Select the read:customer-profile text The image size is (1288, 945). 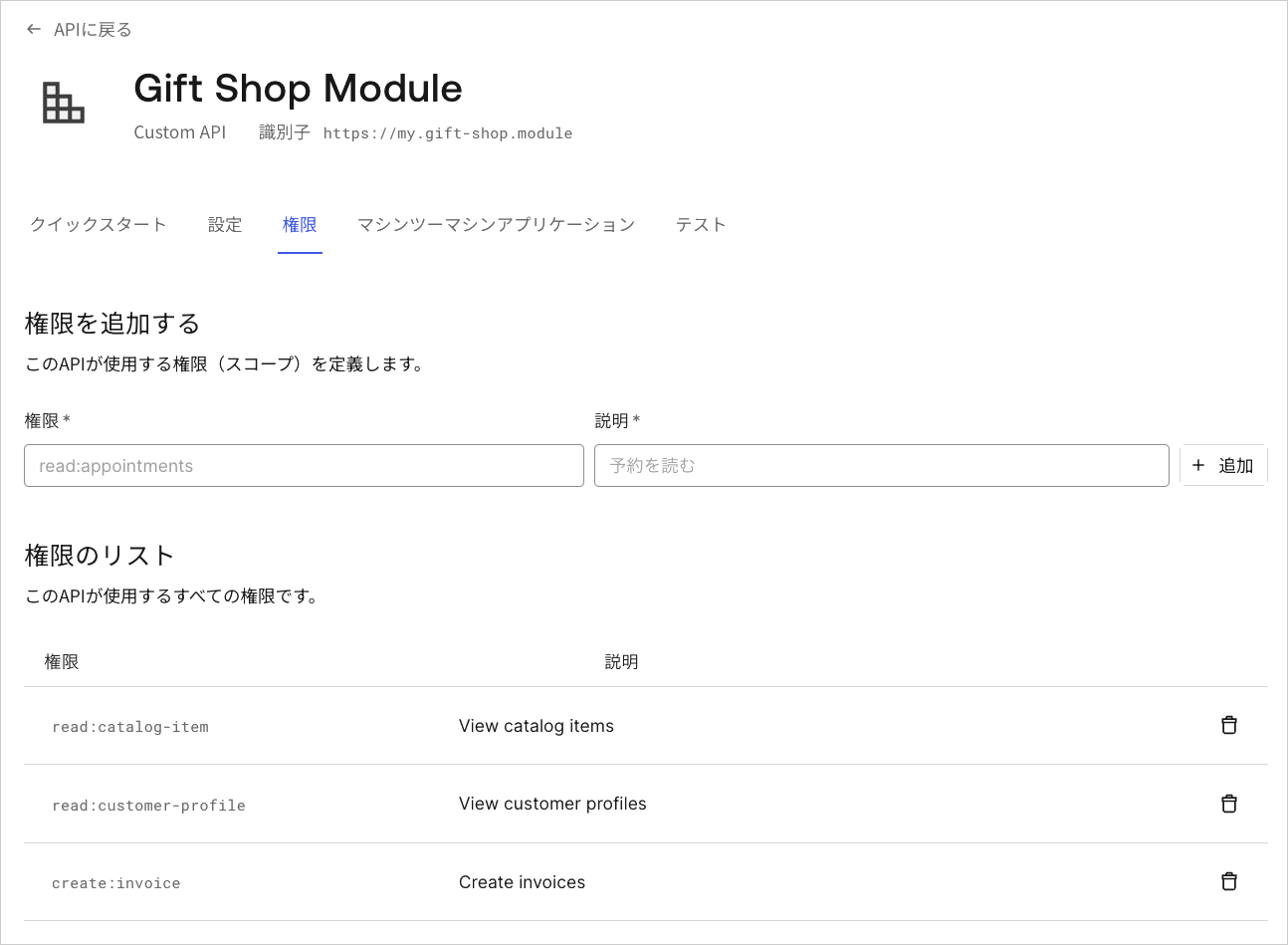148,806
